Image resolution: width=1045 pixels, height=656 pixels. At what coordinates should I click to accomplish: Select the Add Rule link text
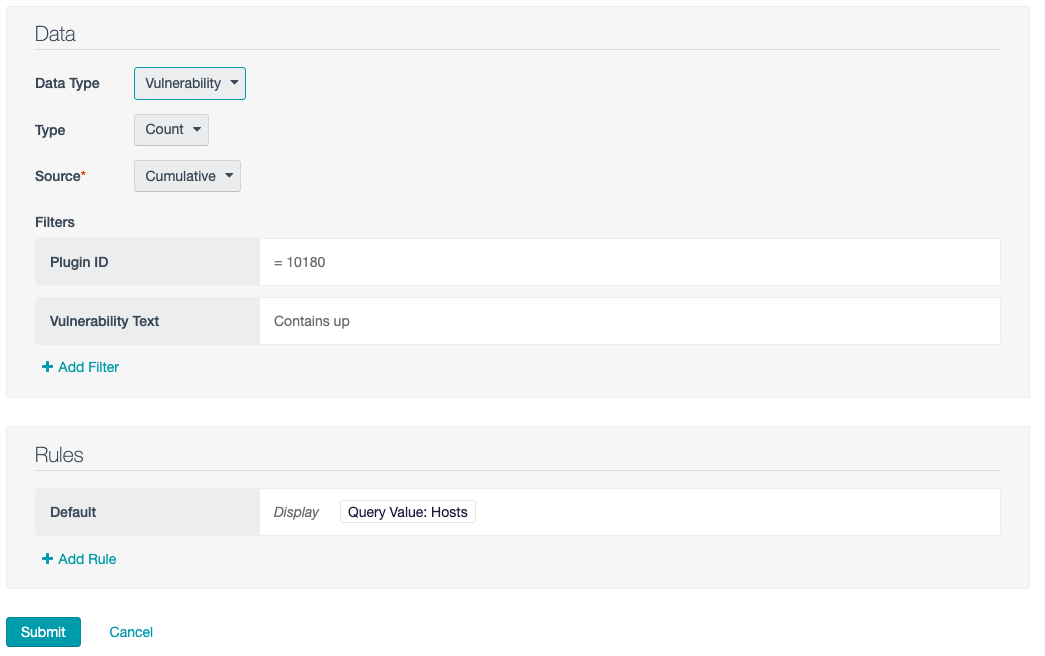pyautogui.click(x=87, y=559)
